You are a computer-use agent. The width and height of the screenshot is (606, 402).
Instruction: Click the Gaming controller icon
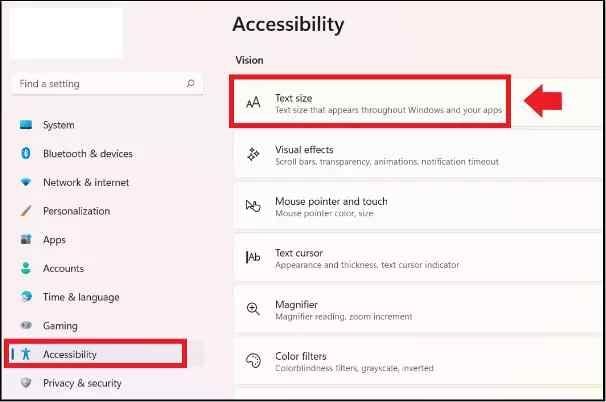[26, 326]
